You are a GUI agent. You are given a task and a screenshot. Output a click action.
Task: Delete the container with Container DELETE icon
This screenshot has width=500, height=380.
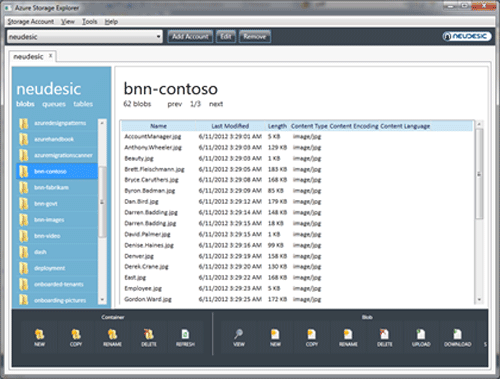[x=149, y=337]
